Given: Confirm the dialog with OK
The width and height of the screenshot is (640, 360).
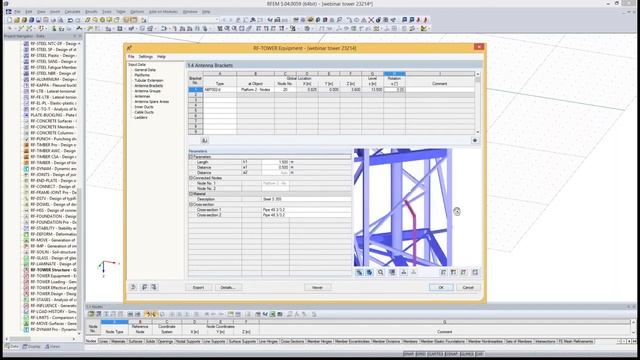Looking at the screenshot, I should point(441,287).
